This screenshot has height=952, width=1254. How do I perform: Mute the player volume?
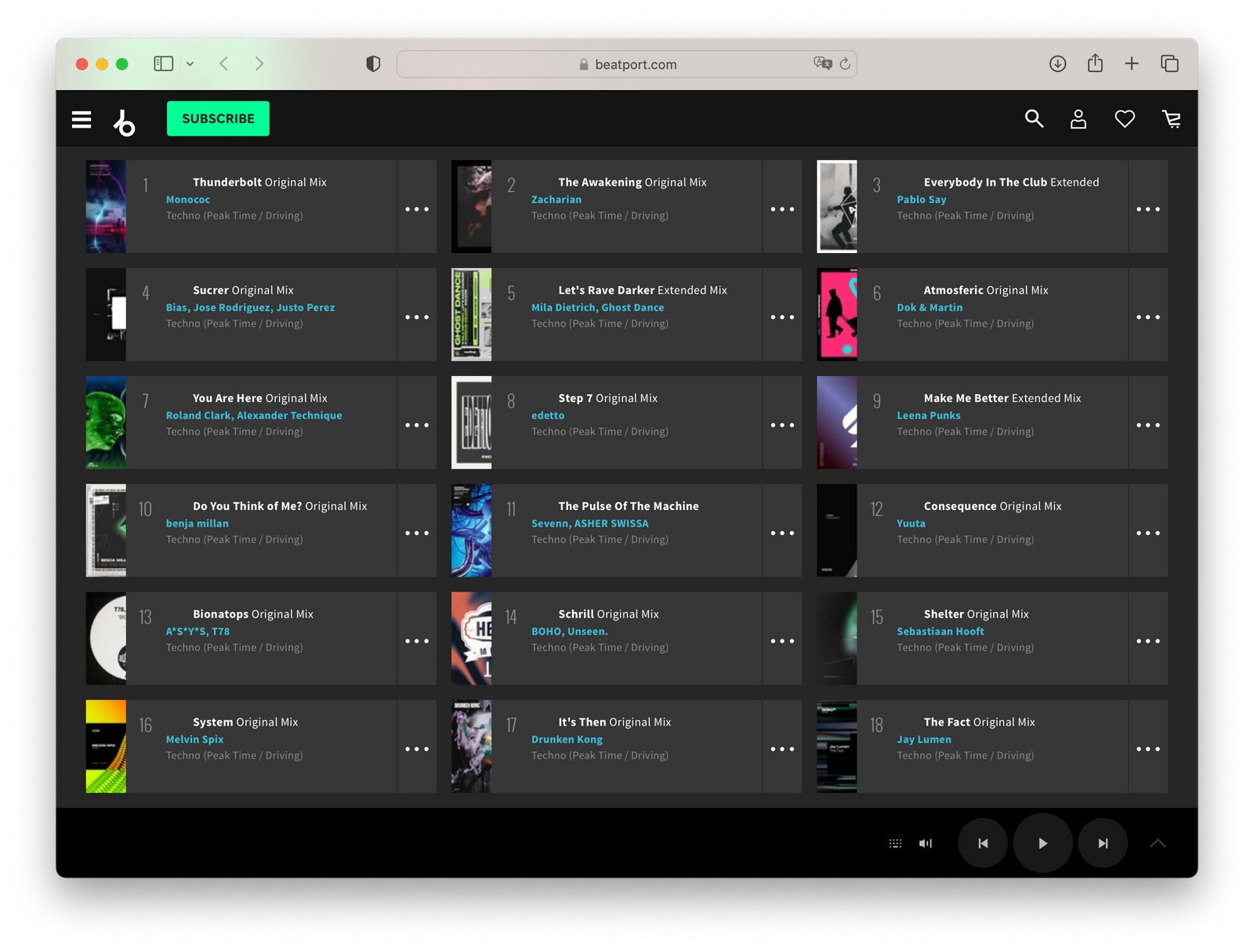pos(926,844)
